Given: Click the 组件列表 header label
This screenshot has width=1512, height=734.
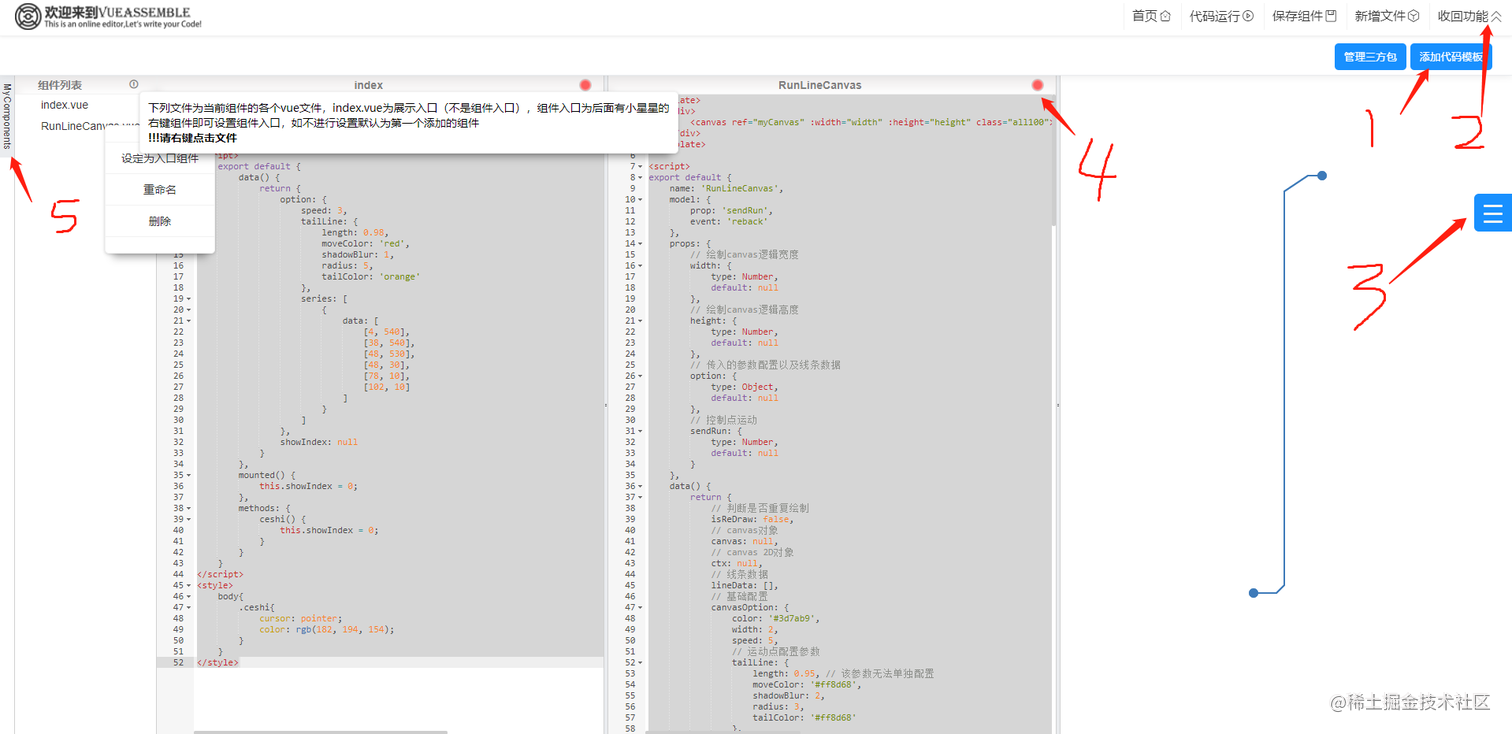Looking at the screenshot, I should [60, 85].
